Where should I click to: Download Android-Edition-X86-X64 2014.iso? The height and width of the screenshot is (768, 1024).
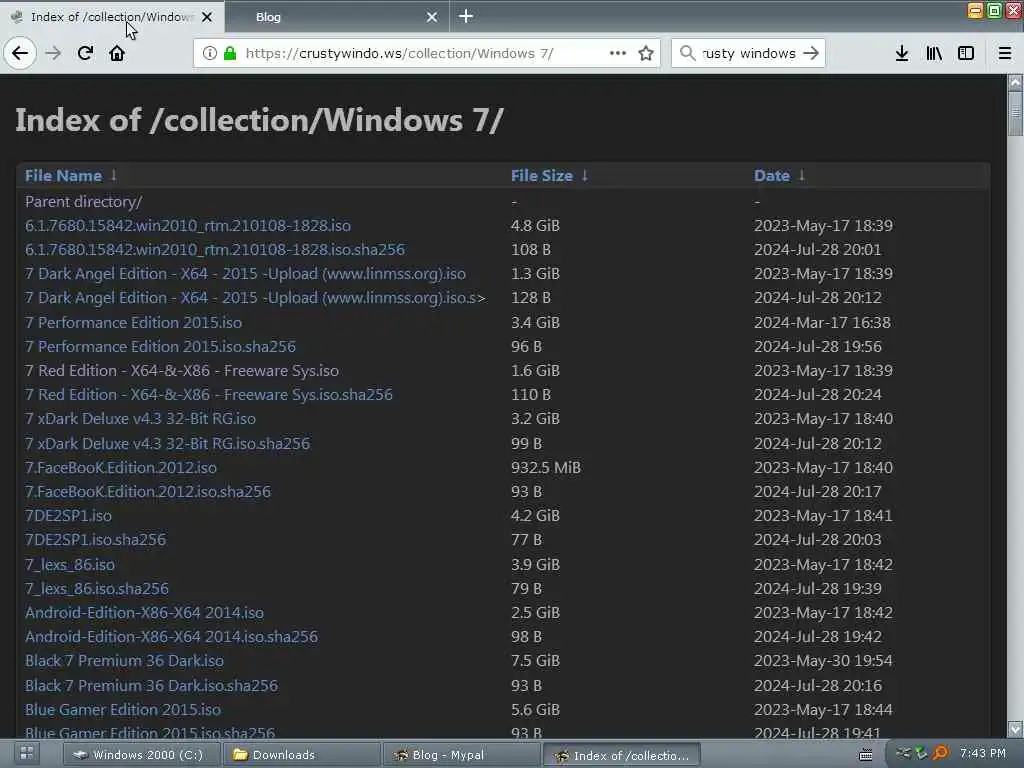[x=144, y=613]
